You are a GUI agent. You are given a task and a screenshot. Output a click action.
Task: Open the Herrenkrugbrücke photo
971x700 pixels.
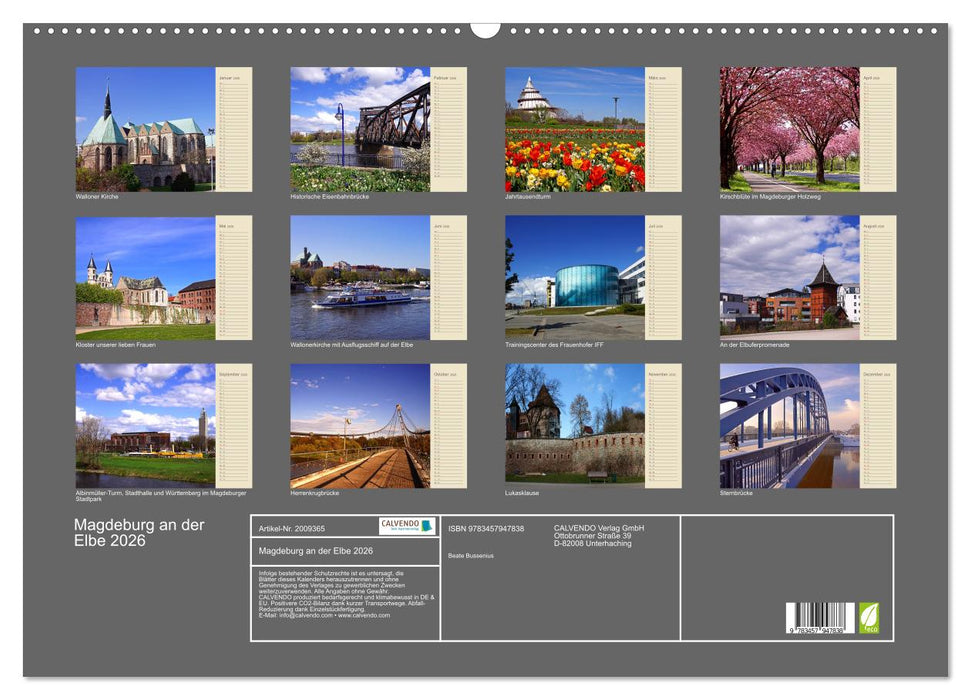tap(360, 425)
